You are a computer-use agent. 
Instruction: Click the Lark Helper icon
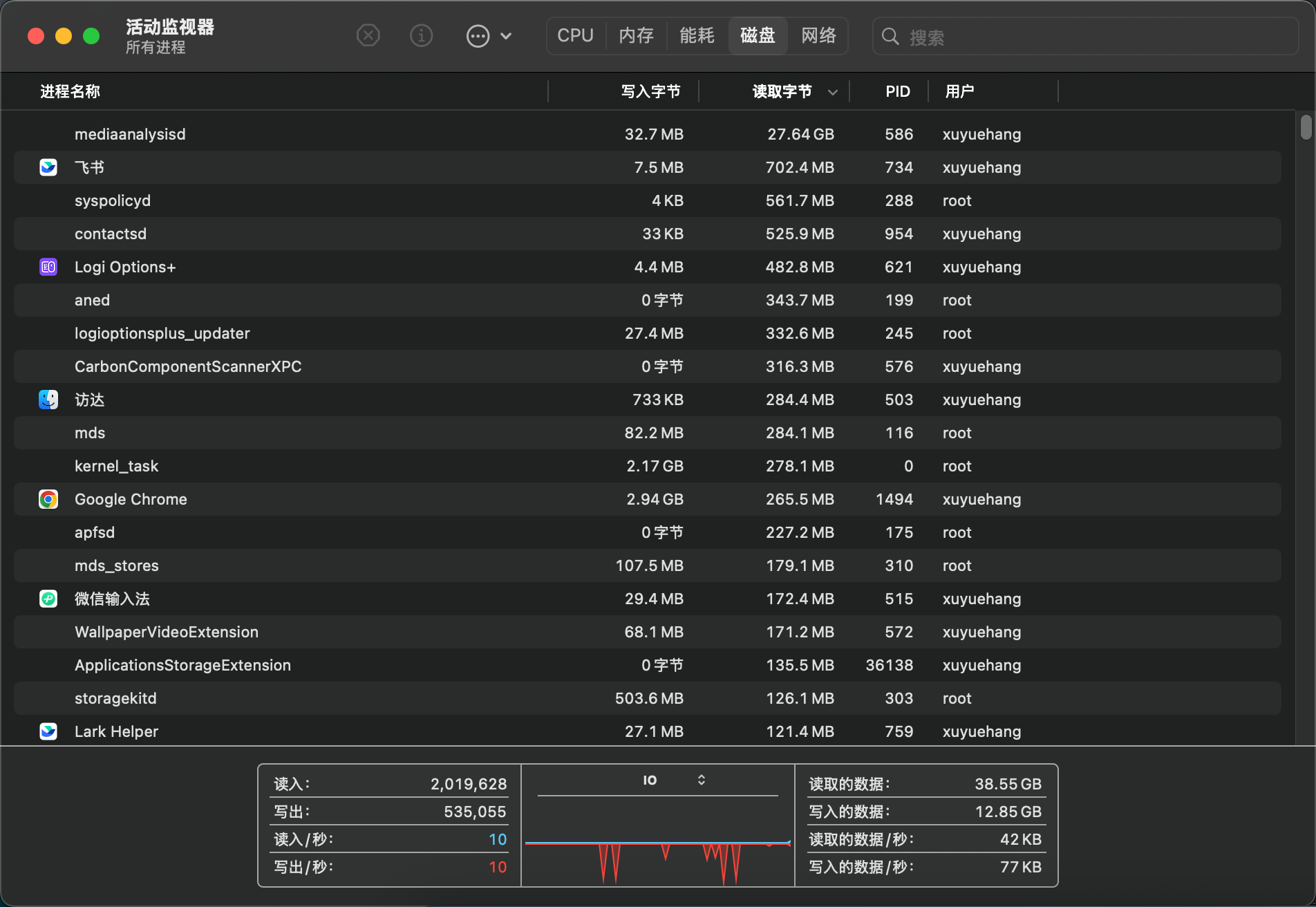click(x=48, y=731)
